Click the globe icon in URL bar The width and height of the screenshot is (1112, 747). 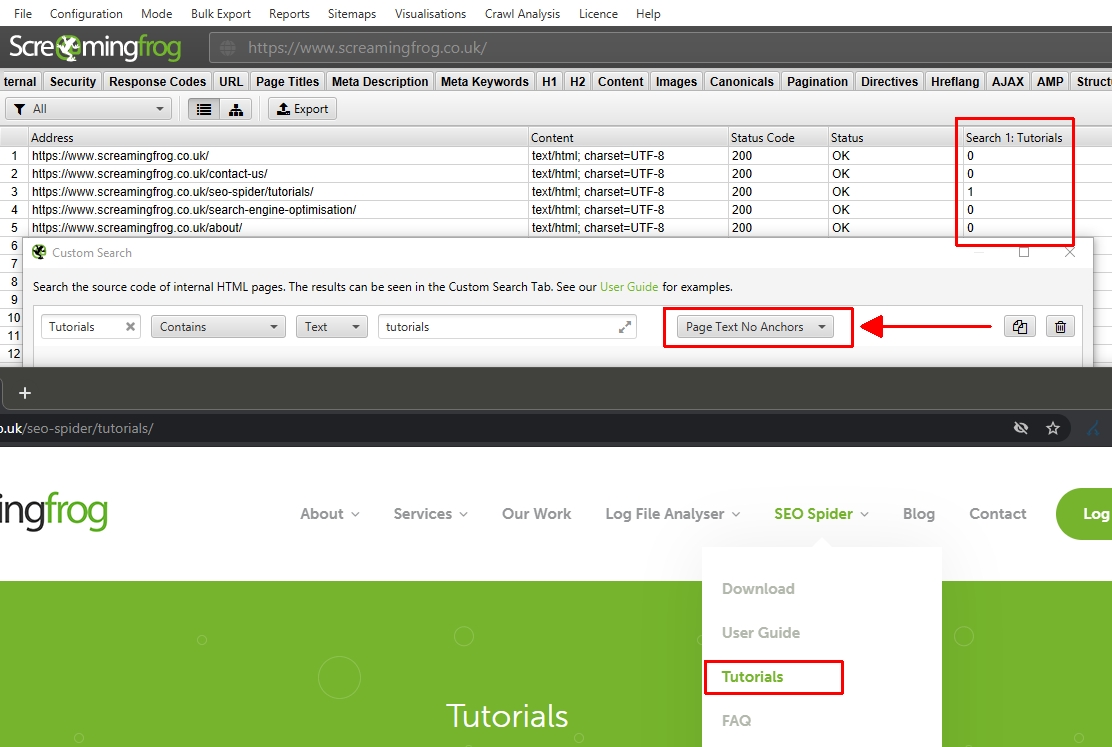228,48
